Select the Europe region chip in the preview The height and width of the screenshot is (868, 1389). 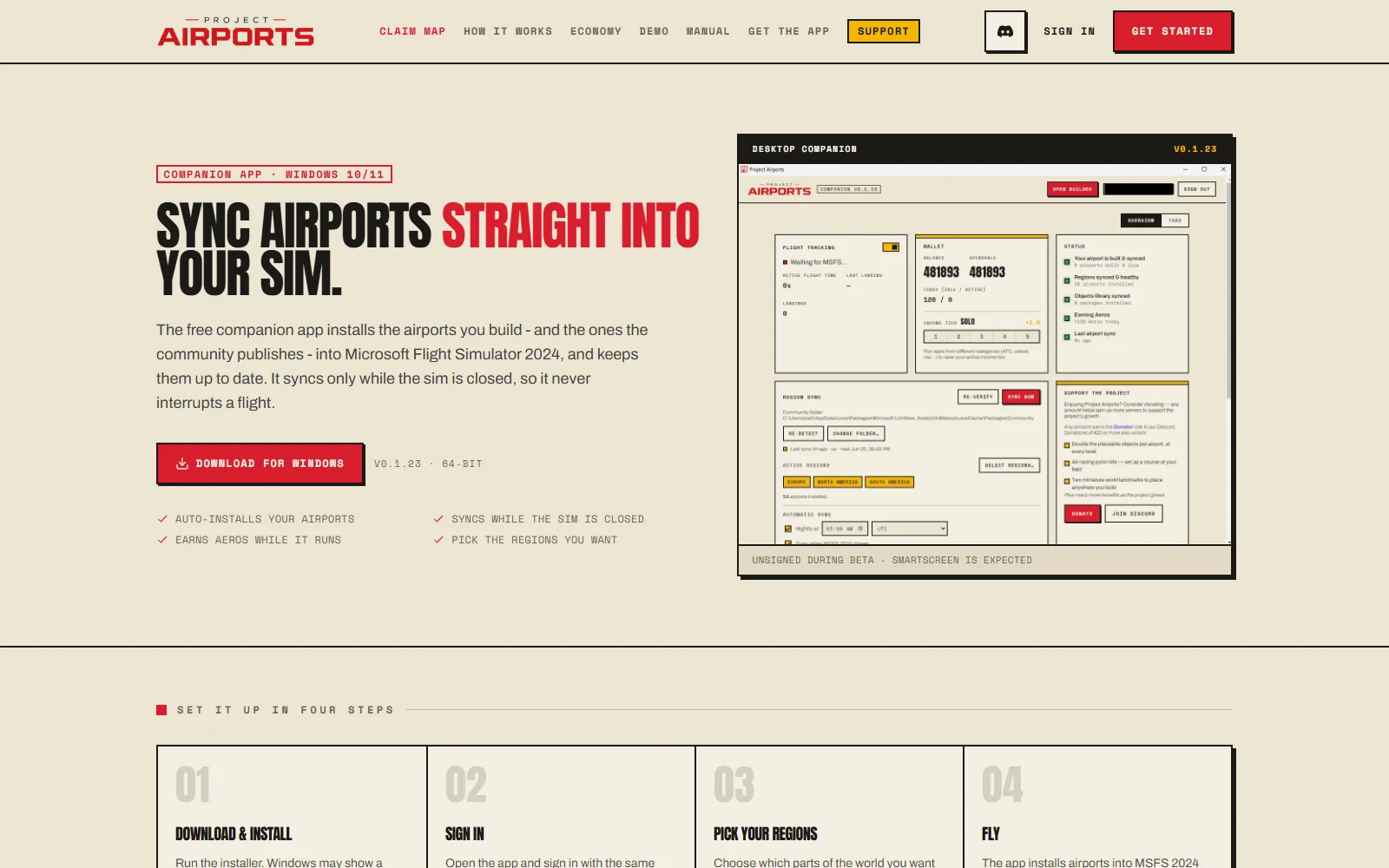pyautogui.click(x=797, y=482)
